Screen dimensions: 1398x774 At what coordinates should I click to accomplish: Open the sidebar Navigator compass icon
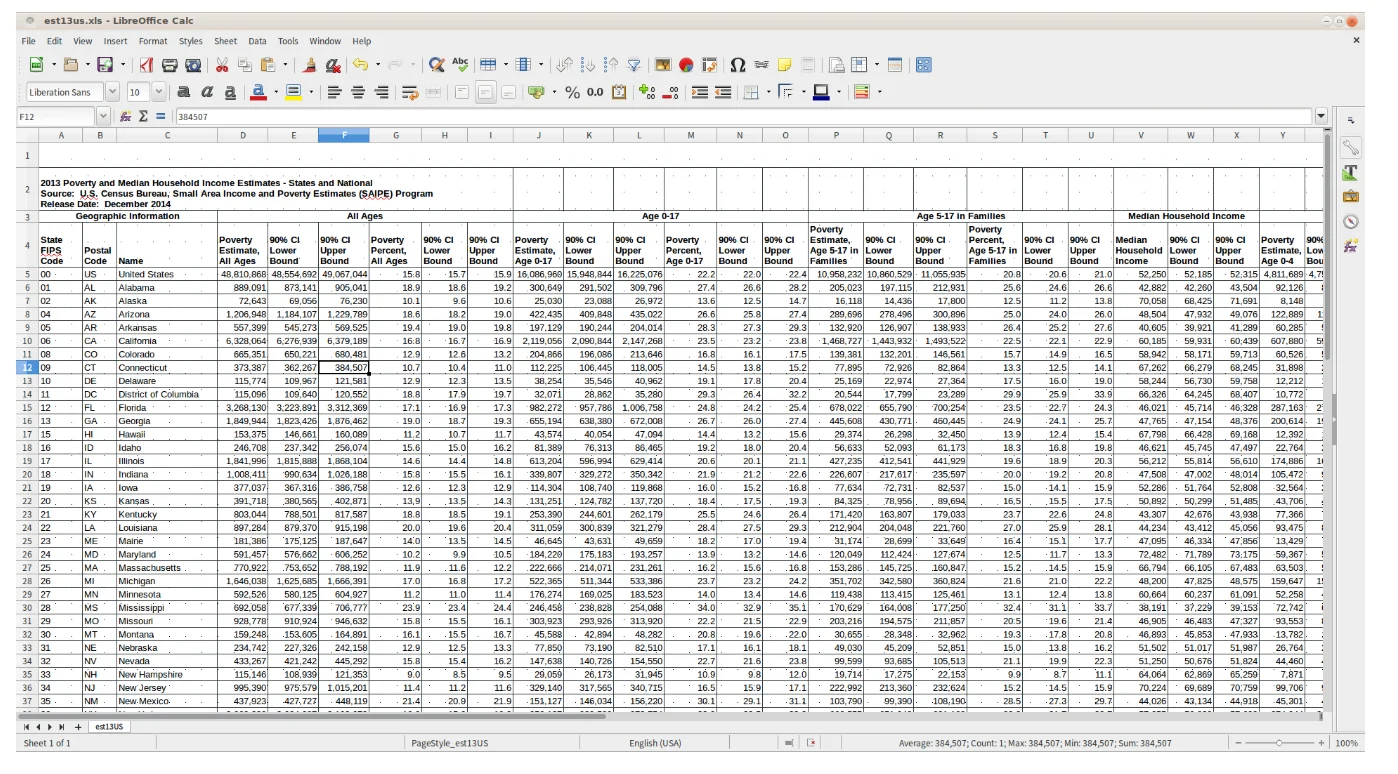pos(1351,221)
